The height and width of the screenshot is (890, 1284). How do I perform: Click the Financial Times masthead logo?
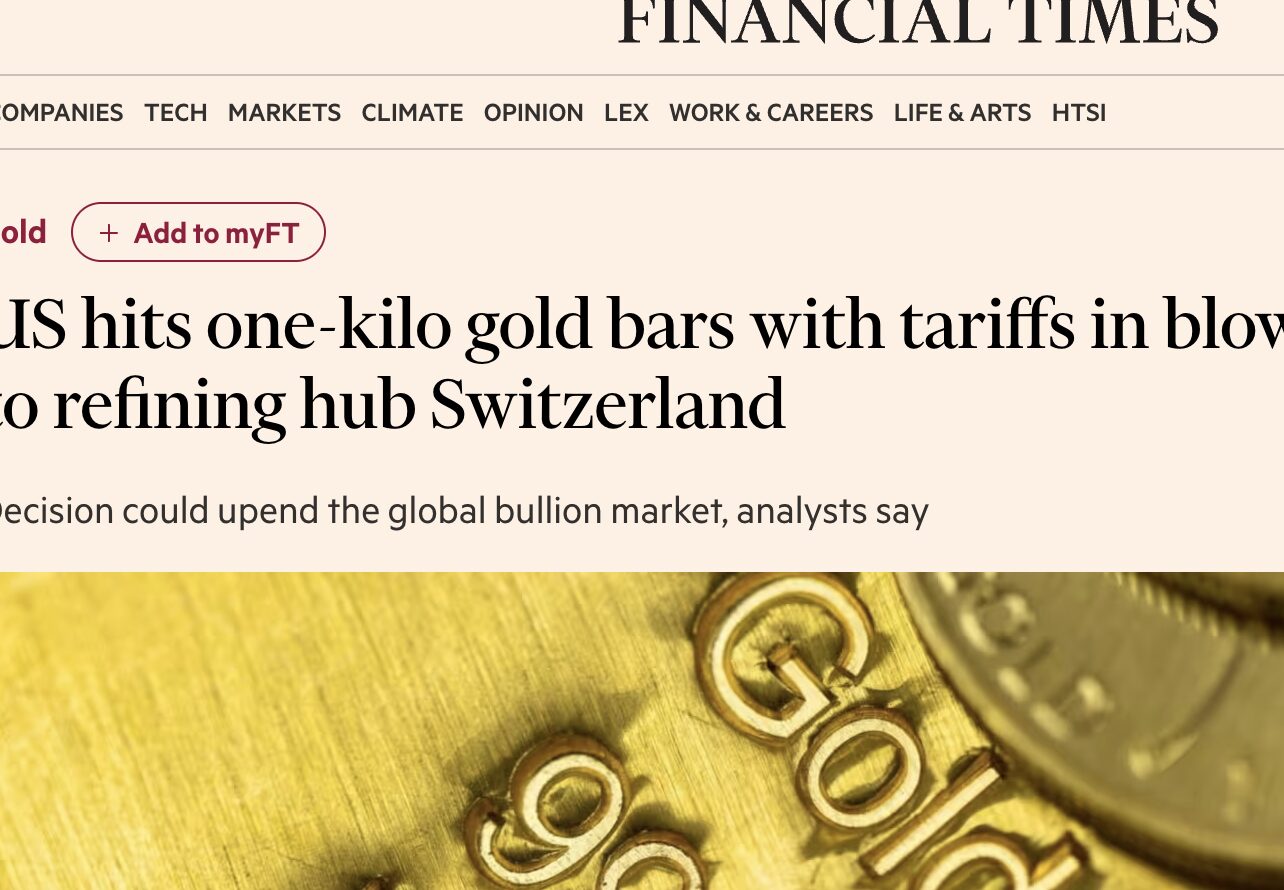918,22
